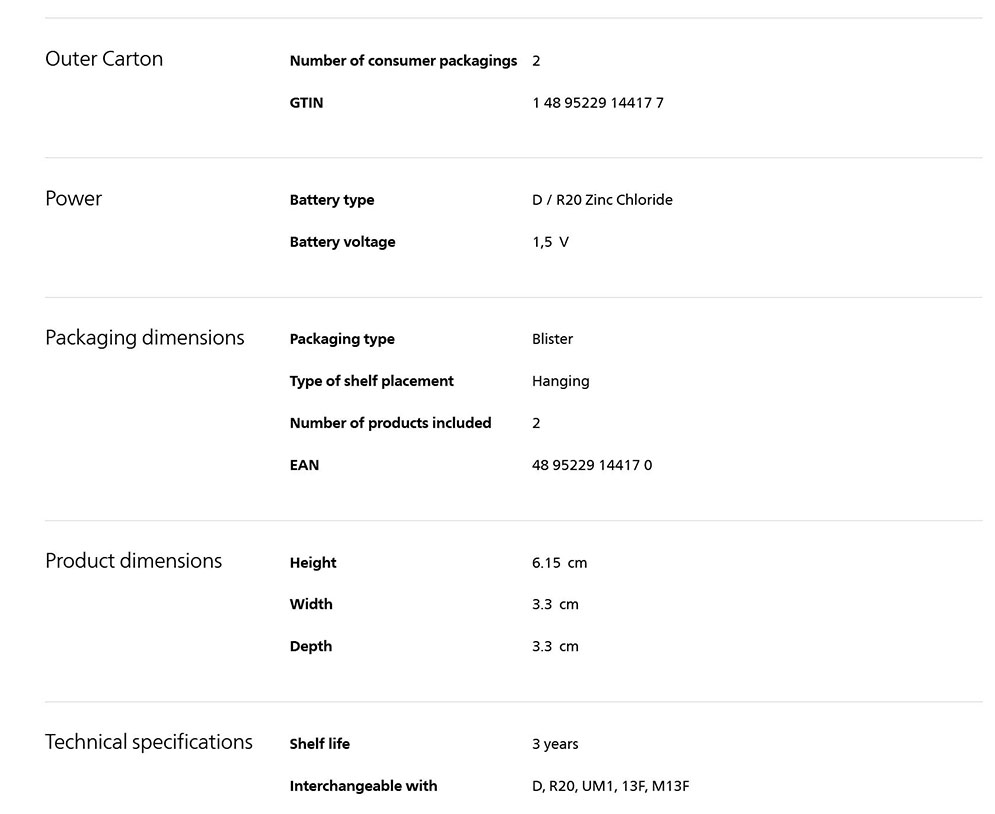Click the Type of shelf placement label

pos(371,381)
